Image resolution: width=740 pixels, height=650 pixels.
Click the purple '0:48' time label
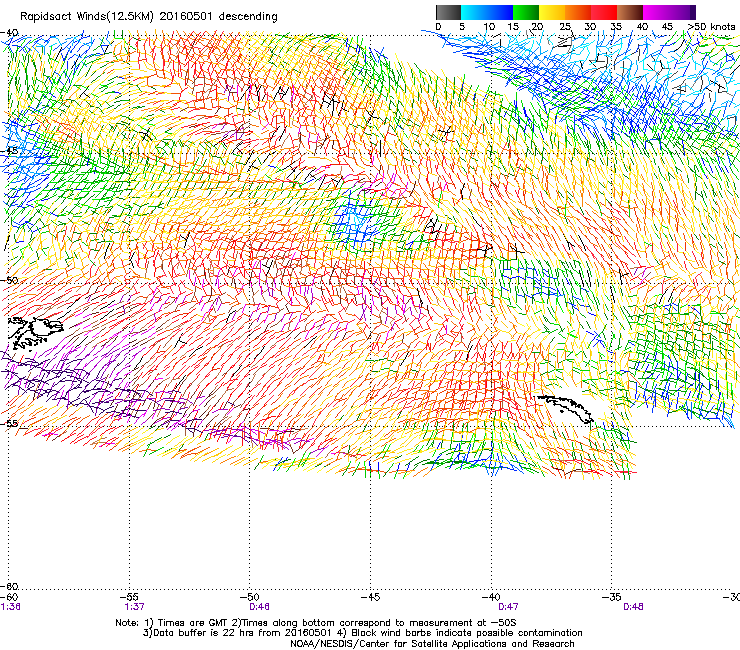pyautogui.click(x=633, y=607)
